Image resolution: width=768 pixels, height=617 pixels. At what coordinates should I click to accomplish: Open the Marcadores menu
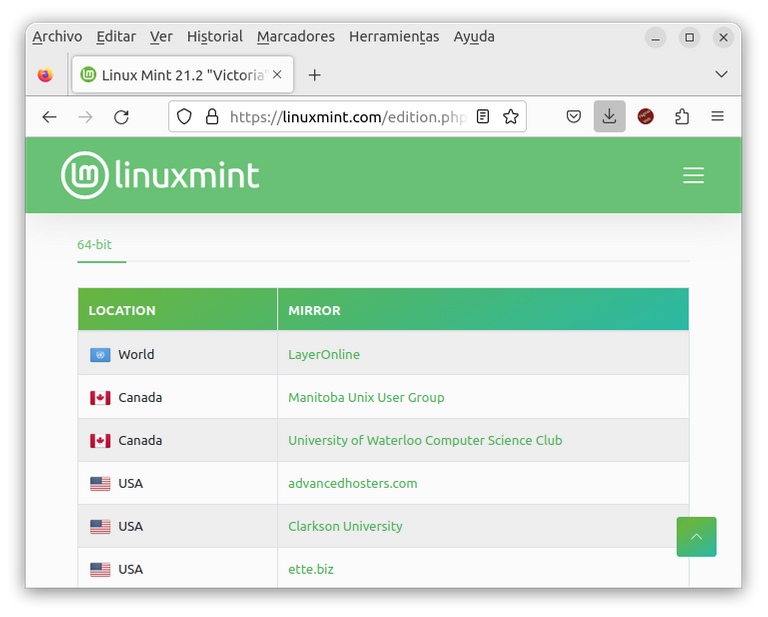point(296,37)
